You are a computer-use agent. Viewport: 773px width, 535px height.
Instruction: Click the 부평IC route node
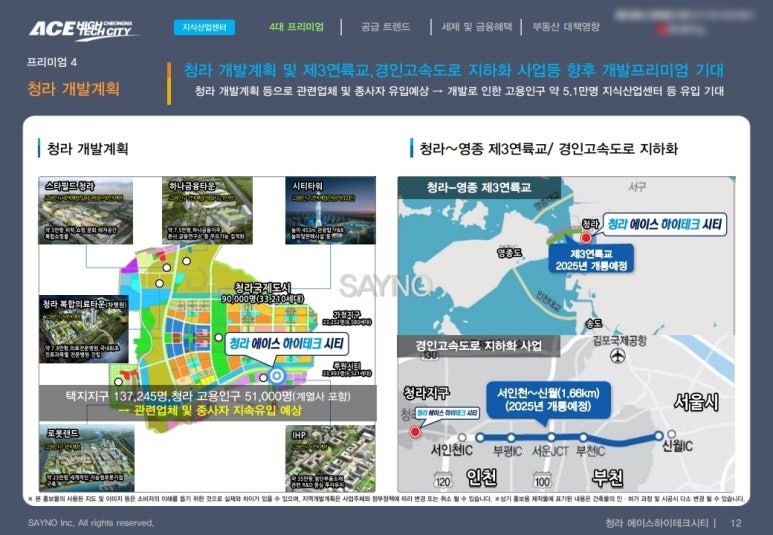point(511,437)
